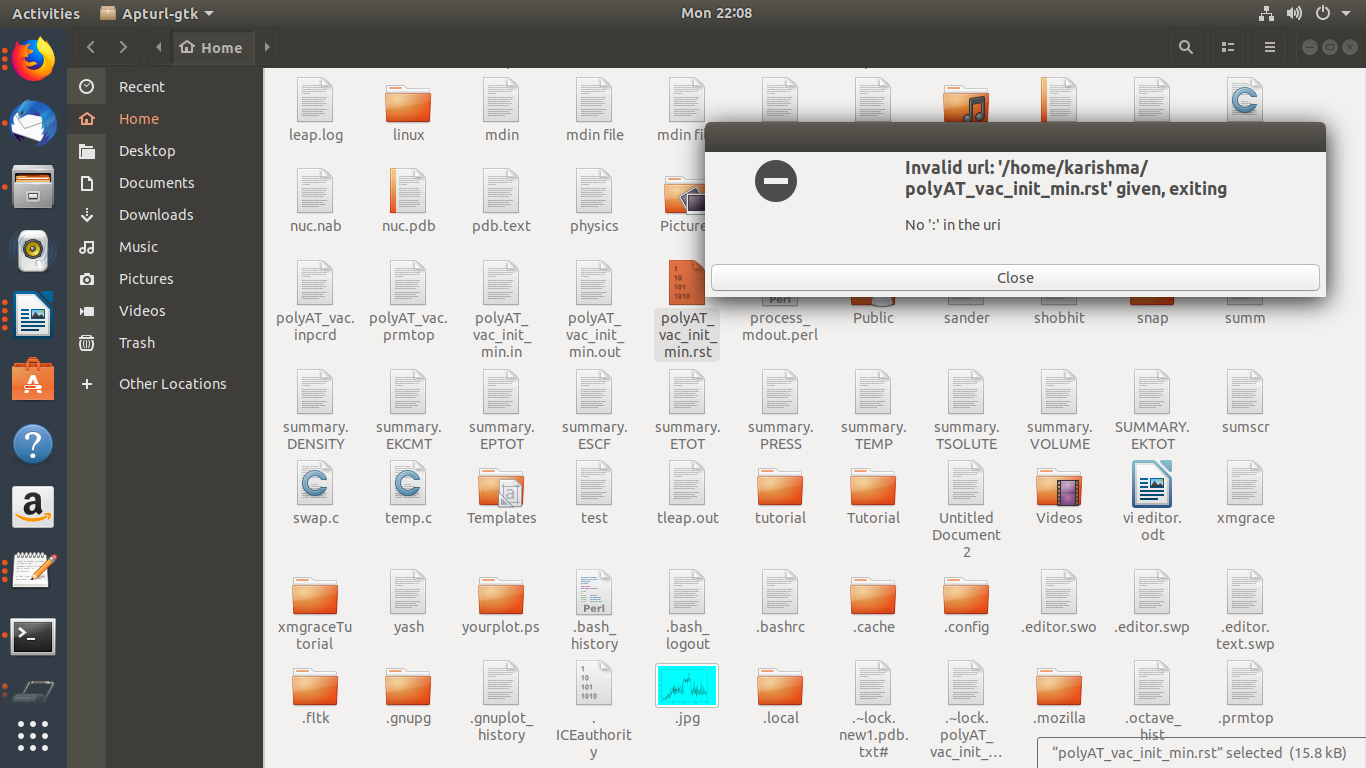
Task: Select Downloads in the sidebar
Action: click(155, 215)
